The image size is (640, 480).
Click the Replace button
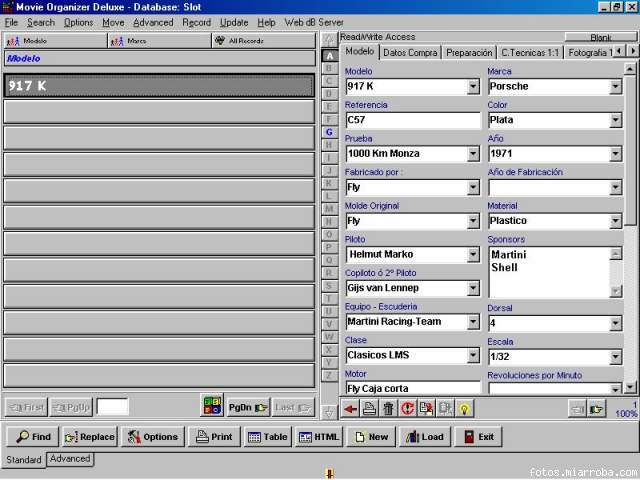(x=90, y=437)
